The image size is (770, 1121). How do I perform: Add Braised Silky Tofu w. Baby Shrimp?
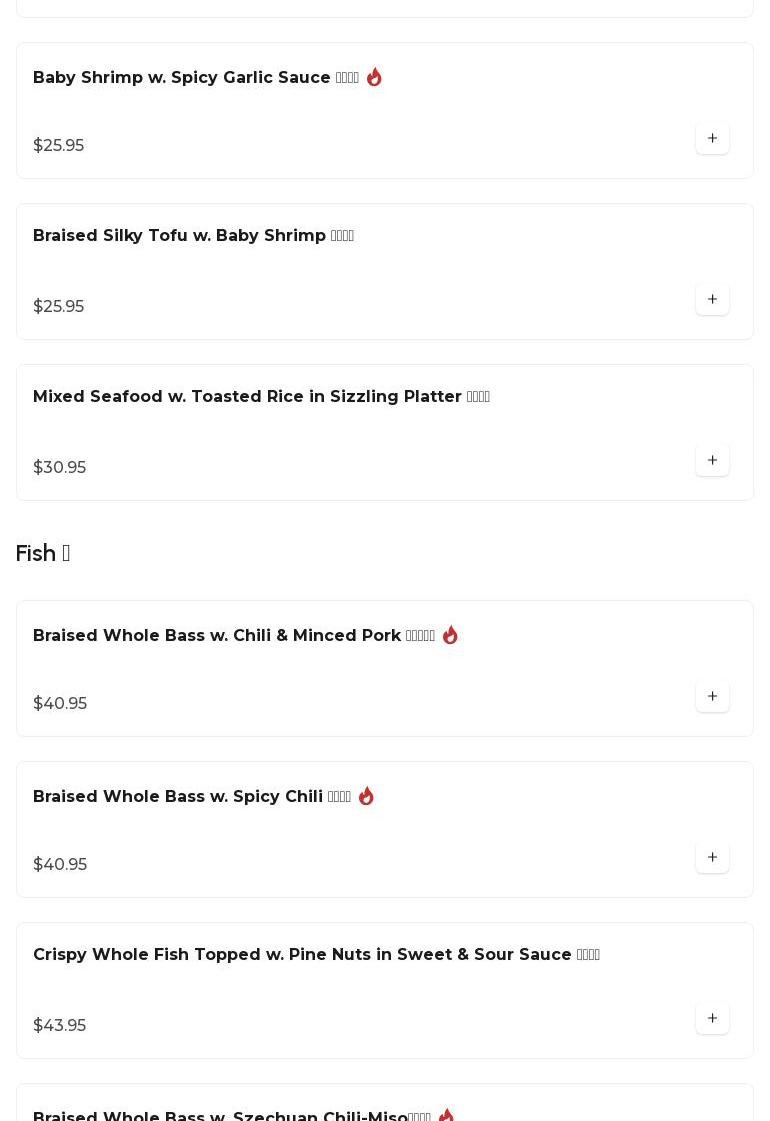click(712, 299)
